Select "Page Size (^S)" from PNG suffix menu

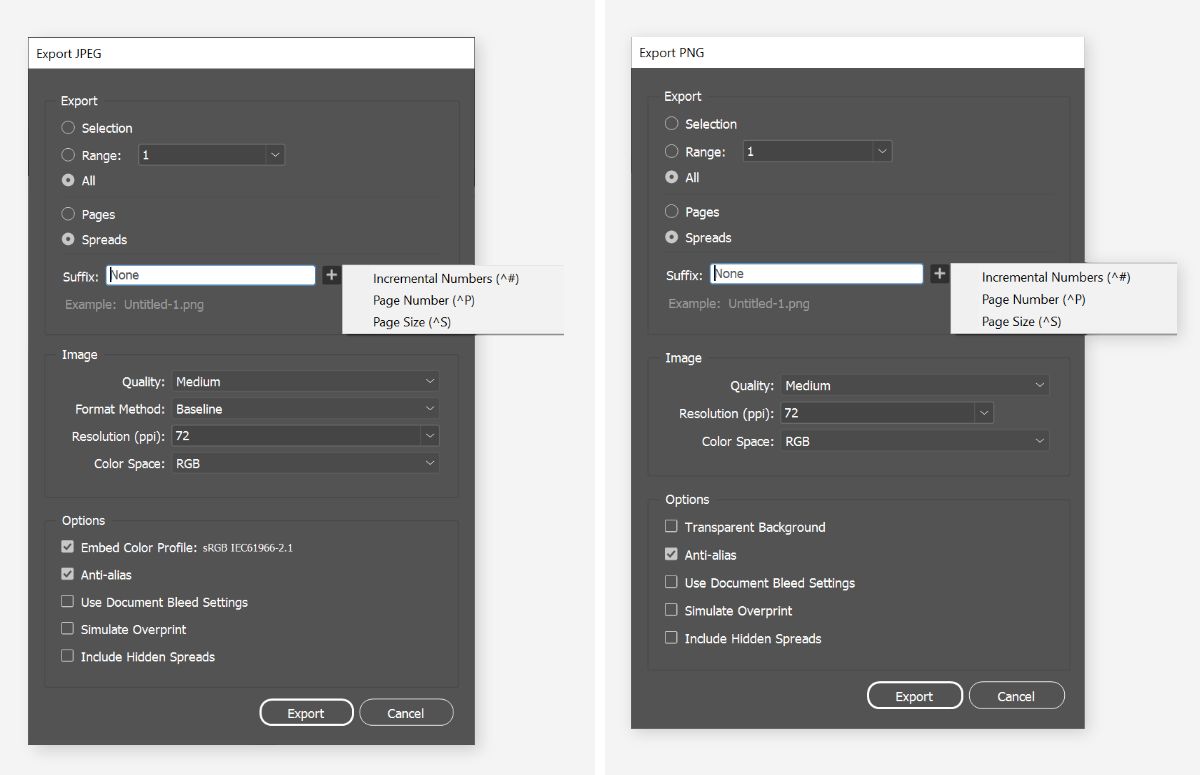click(1020, 321)
